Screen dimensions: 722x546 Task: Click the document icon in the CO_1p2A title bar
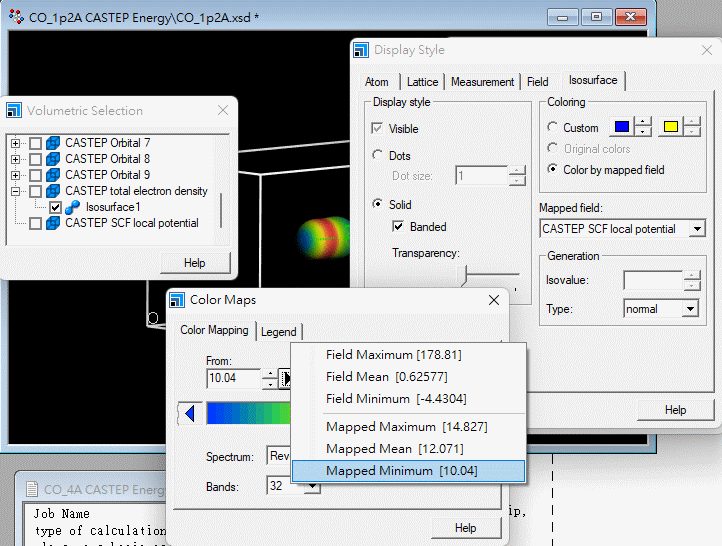[x=16, y=17]
